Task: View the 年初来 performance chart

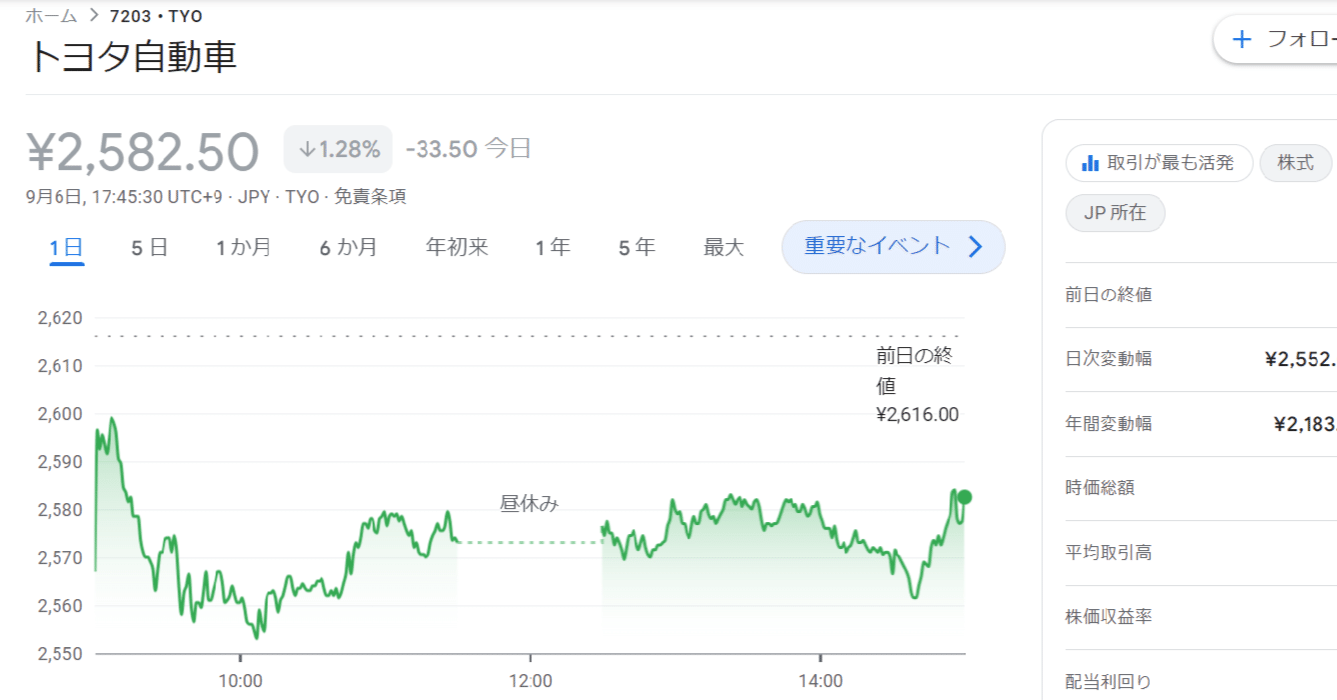Action: tap(455, 247)
